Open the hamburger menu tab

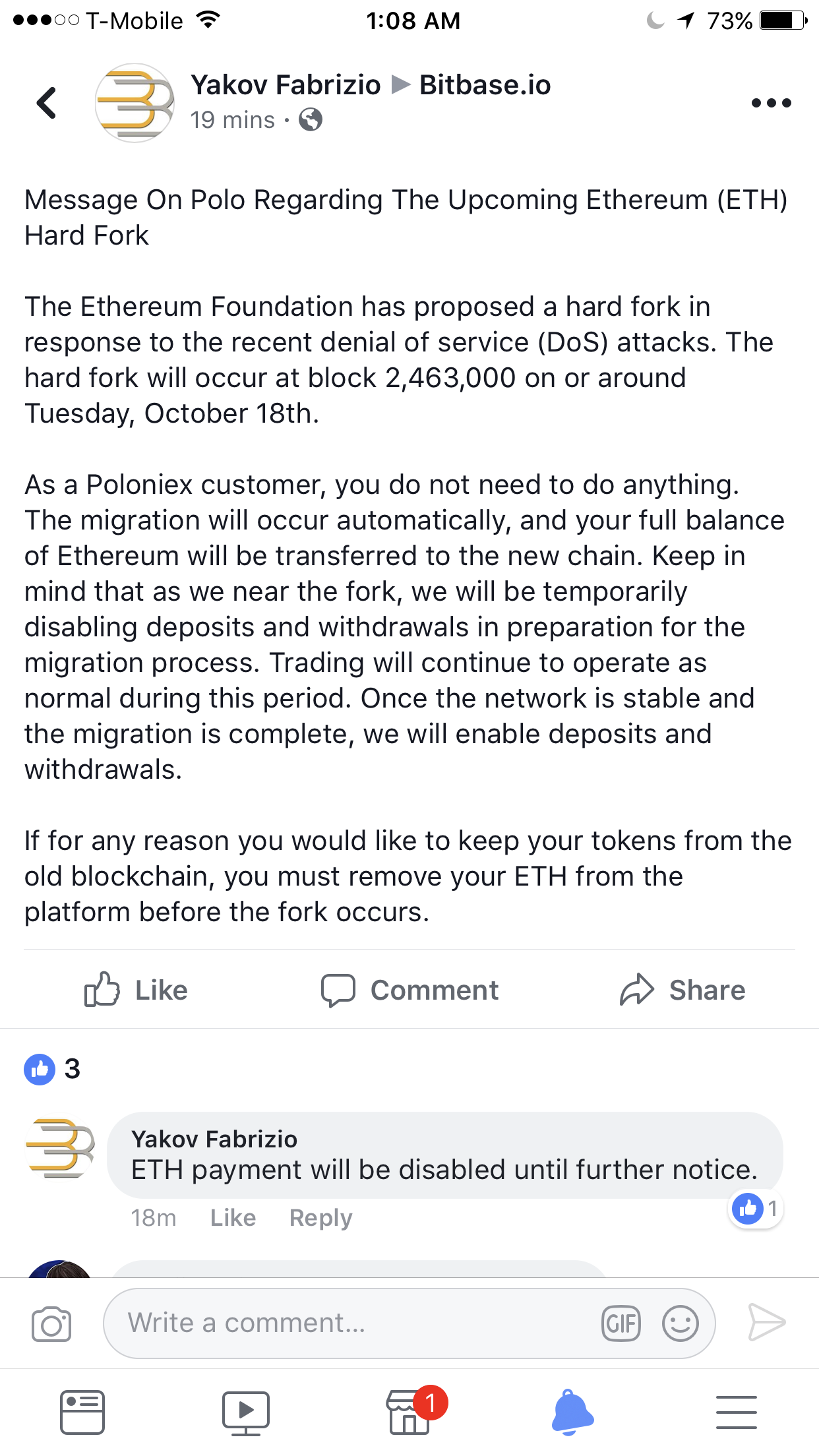pyautogui.click(x=736, y=1412)
